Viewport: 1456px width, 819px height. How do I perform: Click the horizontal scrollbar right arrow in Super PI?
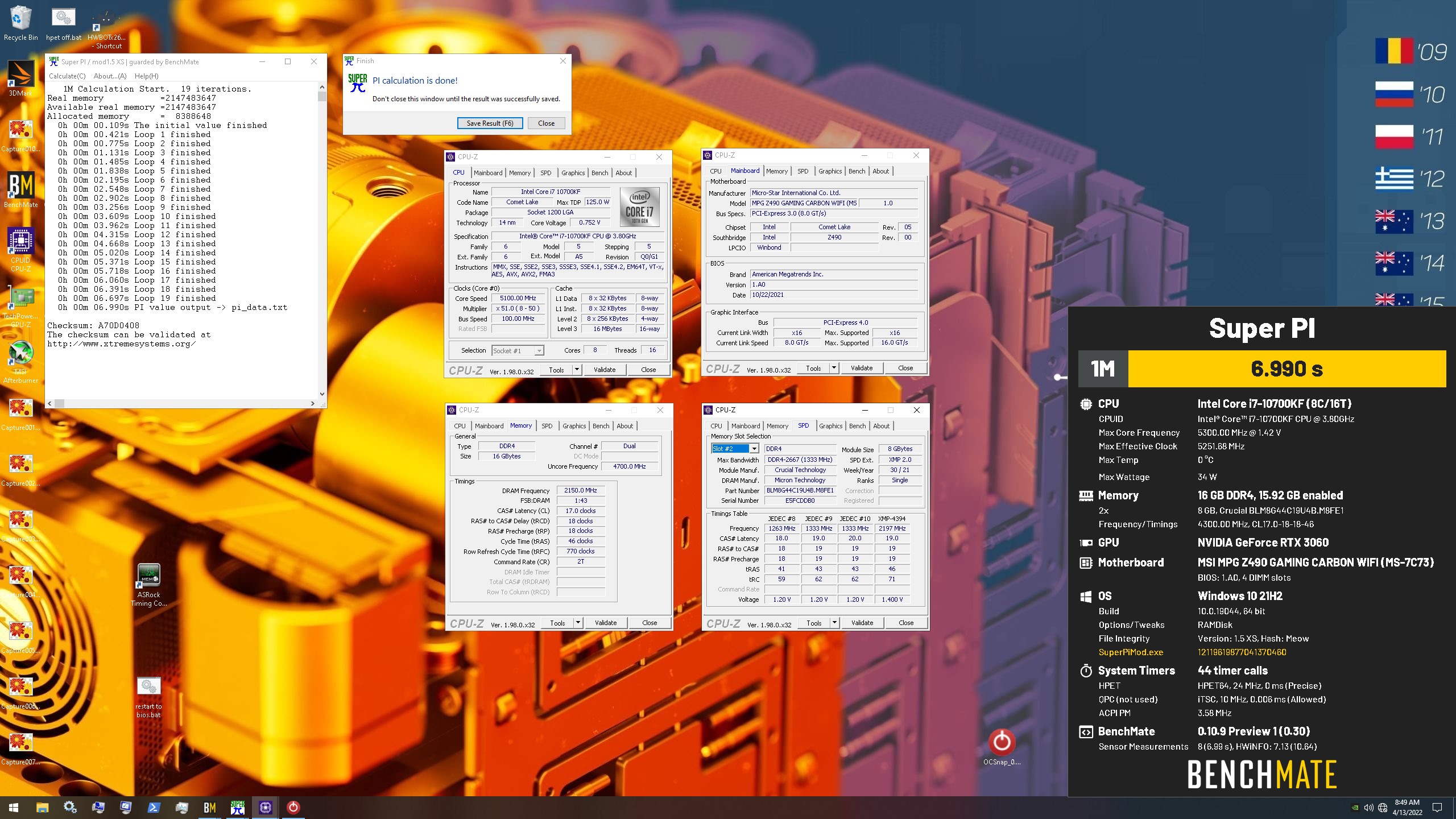tap(312, 403)
